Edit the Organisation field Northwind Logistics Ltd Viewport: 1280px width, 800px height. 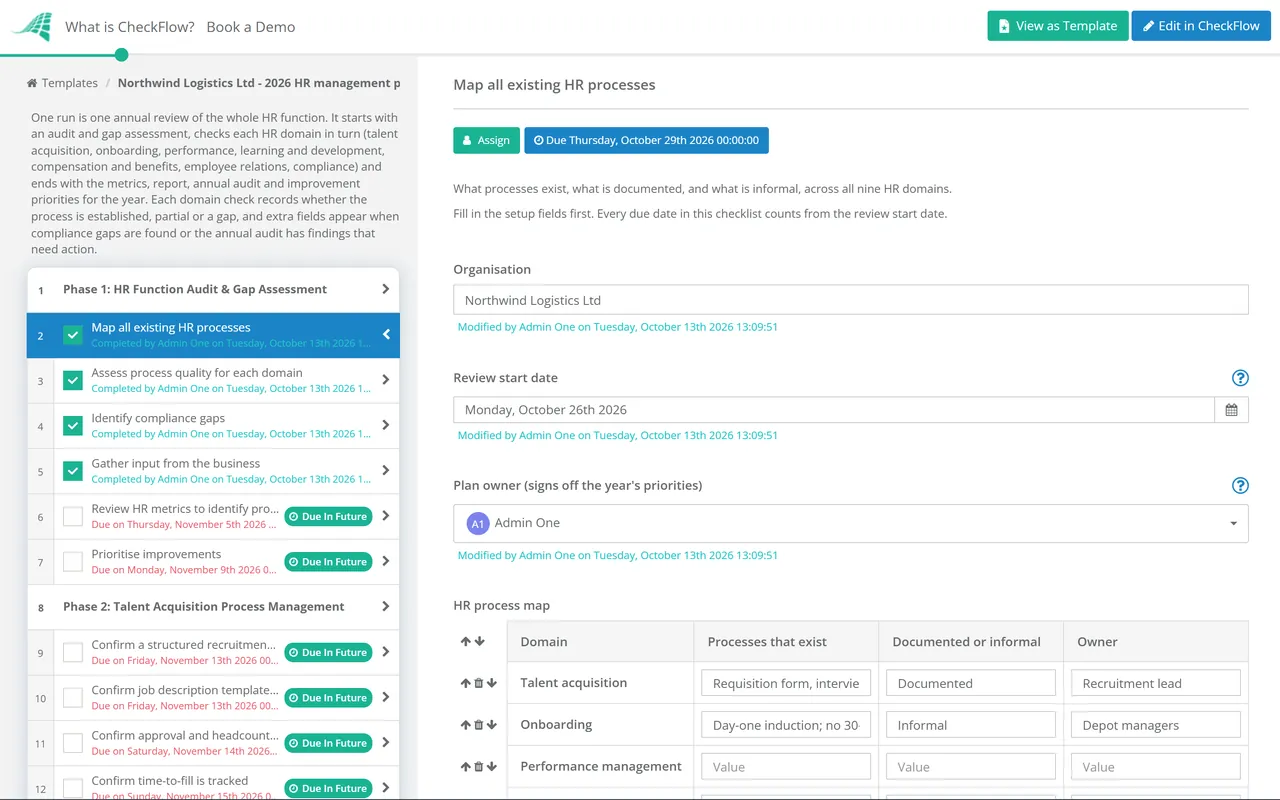[851, 300]
